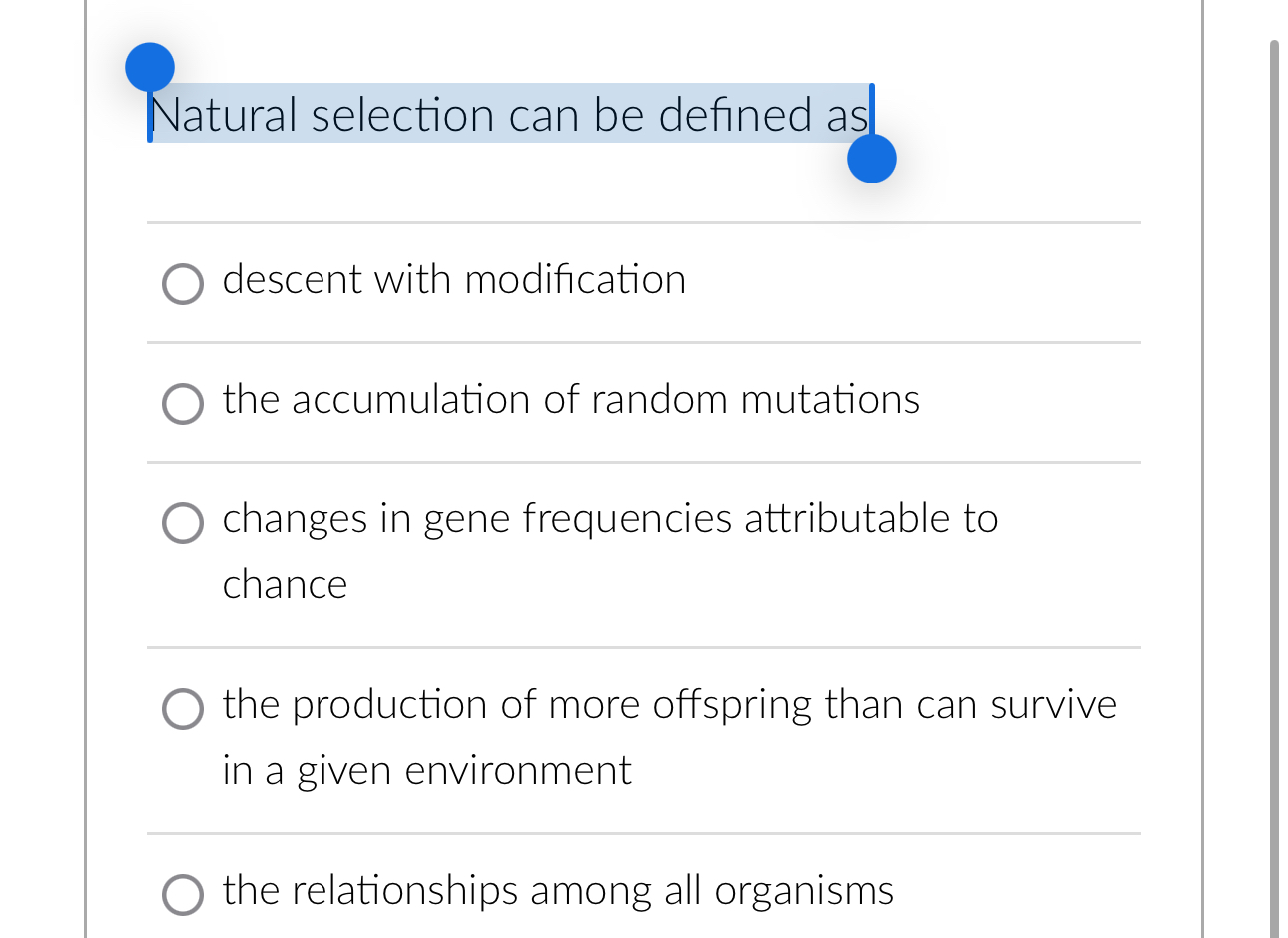Click 'in a given environment' text line
Viewport: 1288px width, 938px height.
pyautogui.click(x=426, y=771)
